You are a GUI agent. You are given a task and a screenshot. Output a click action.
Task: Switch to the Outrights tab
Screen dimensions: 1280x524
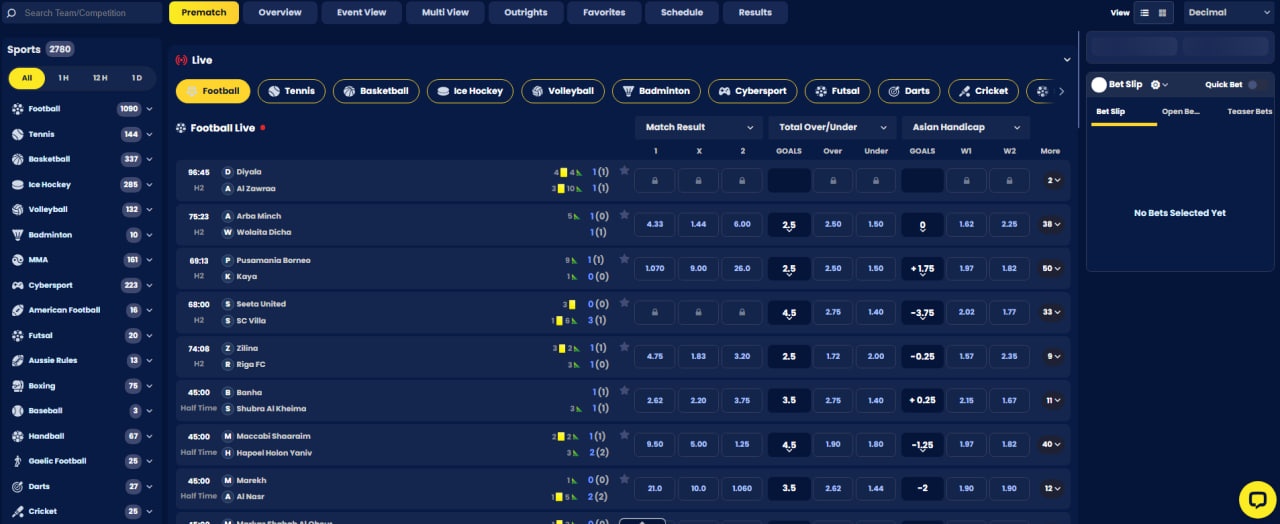tap(526, 13)
